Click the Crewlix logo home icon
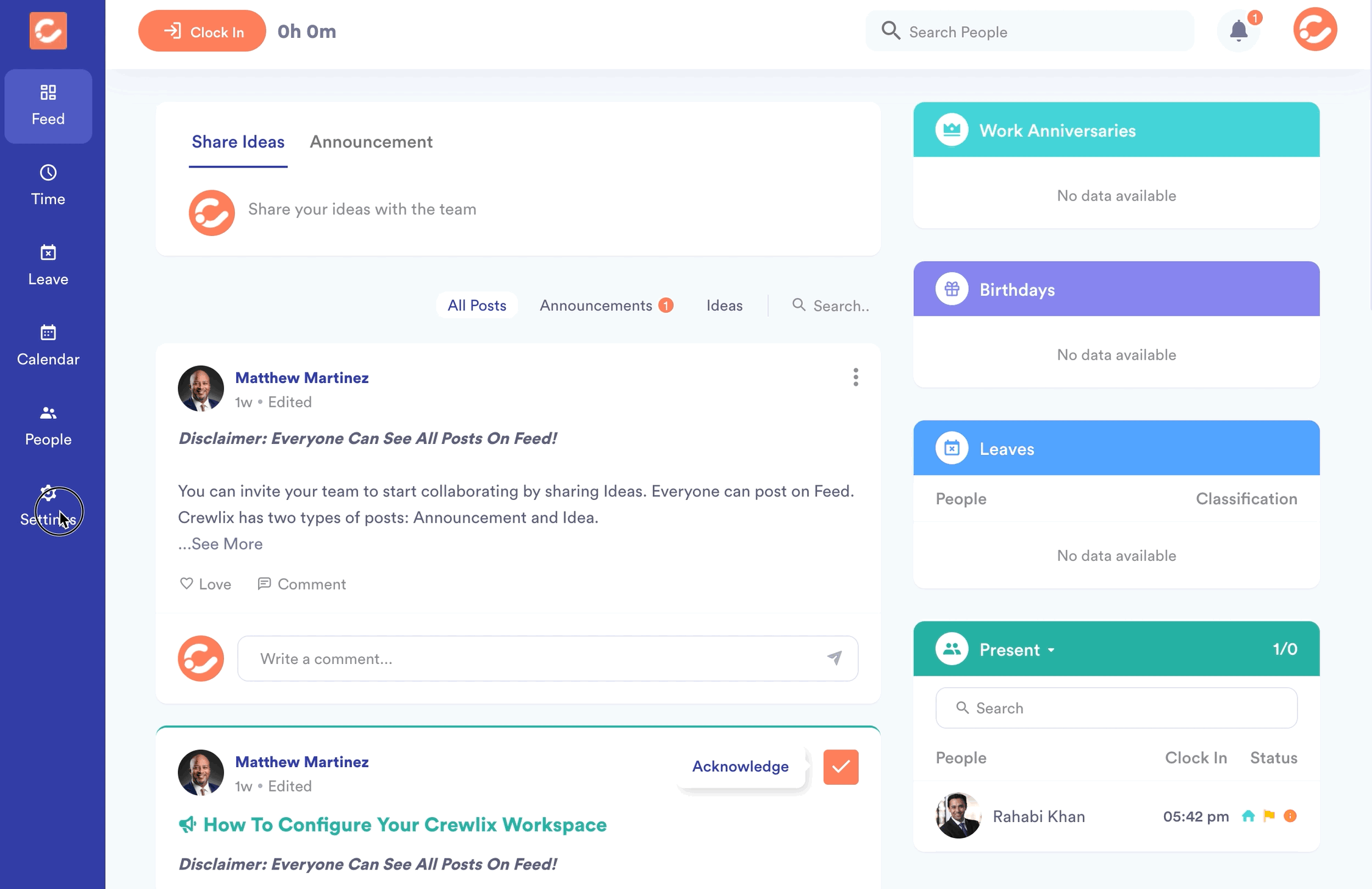The height and width of the screenshot is (889, 1372). click(x=48, y=30)
